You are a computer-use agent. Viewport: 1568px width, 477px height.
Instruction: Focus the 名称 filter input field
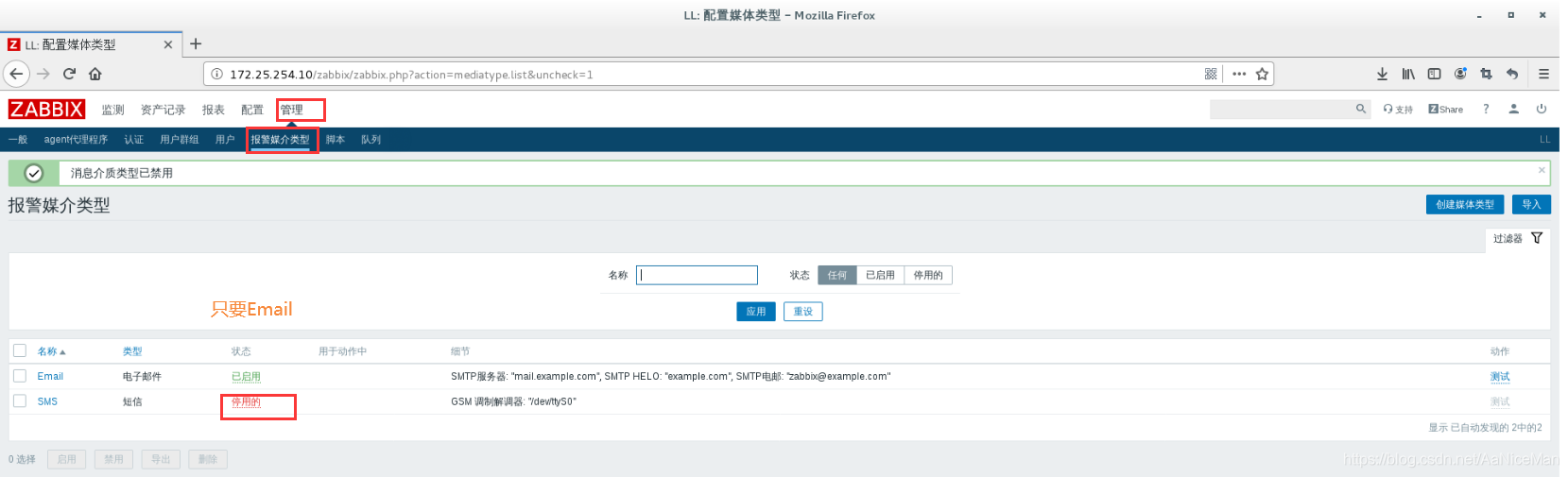[x=697, y=275]
